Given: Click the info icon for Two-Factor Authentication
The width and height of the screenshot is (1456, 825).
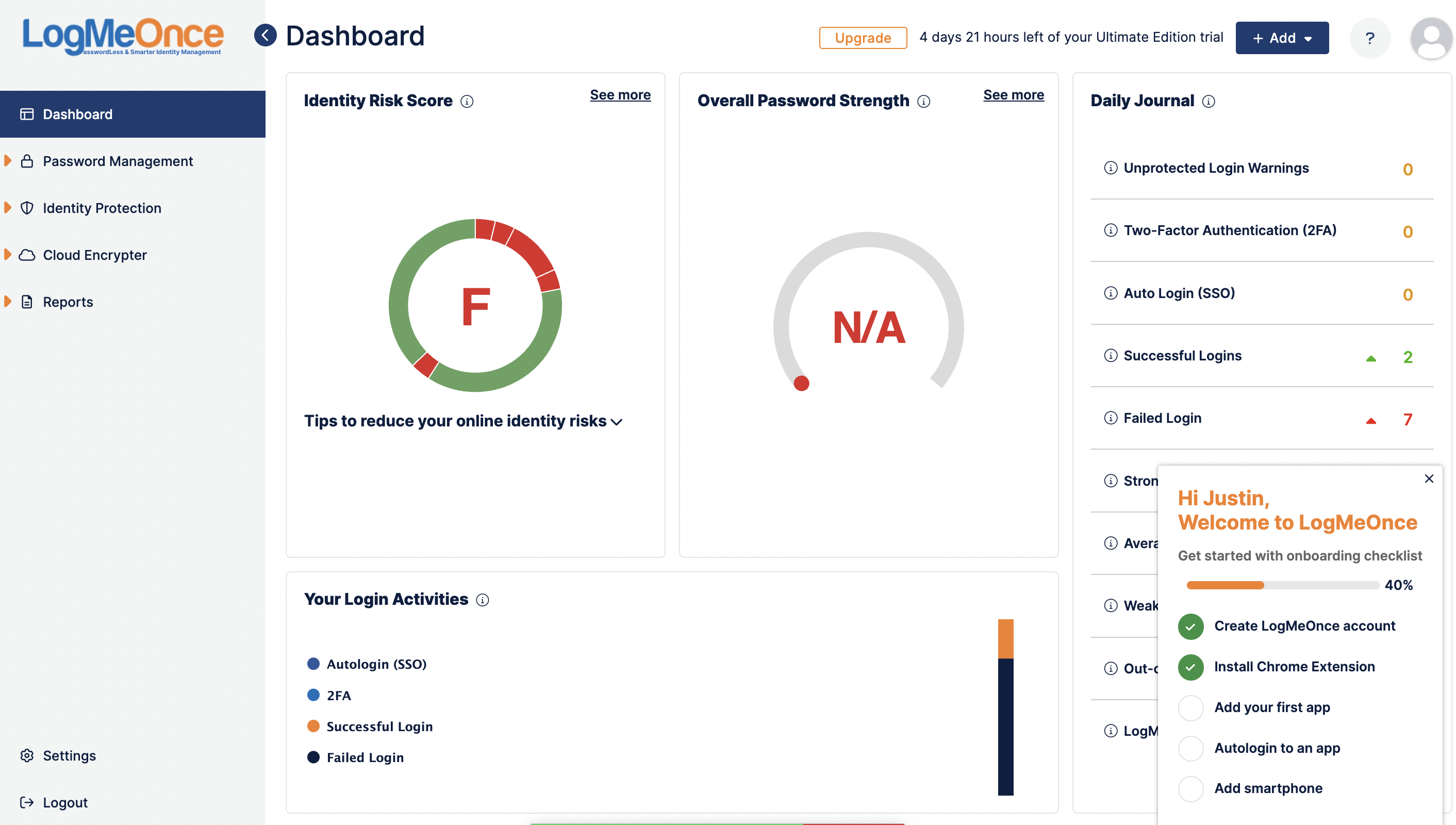Looking at the screenshot, I should tap(1111, 230).
